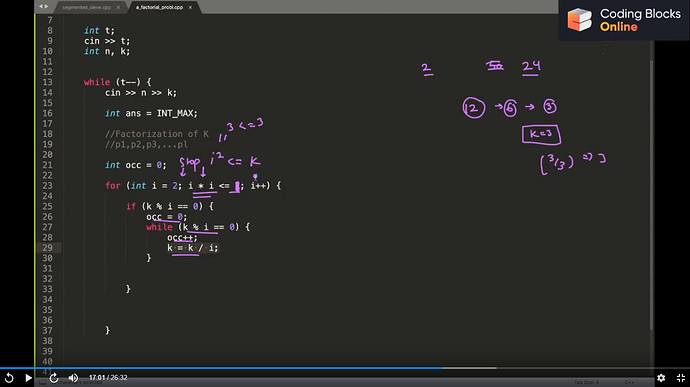Click the 17:01 / 26:32 time display
This screenshot has width=690, height=387.
coord(108,378)
